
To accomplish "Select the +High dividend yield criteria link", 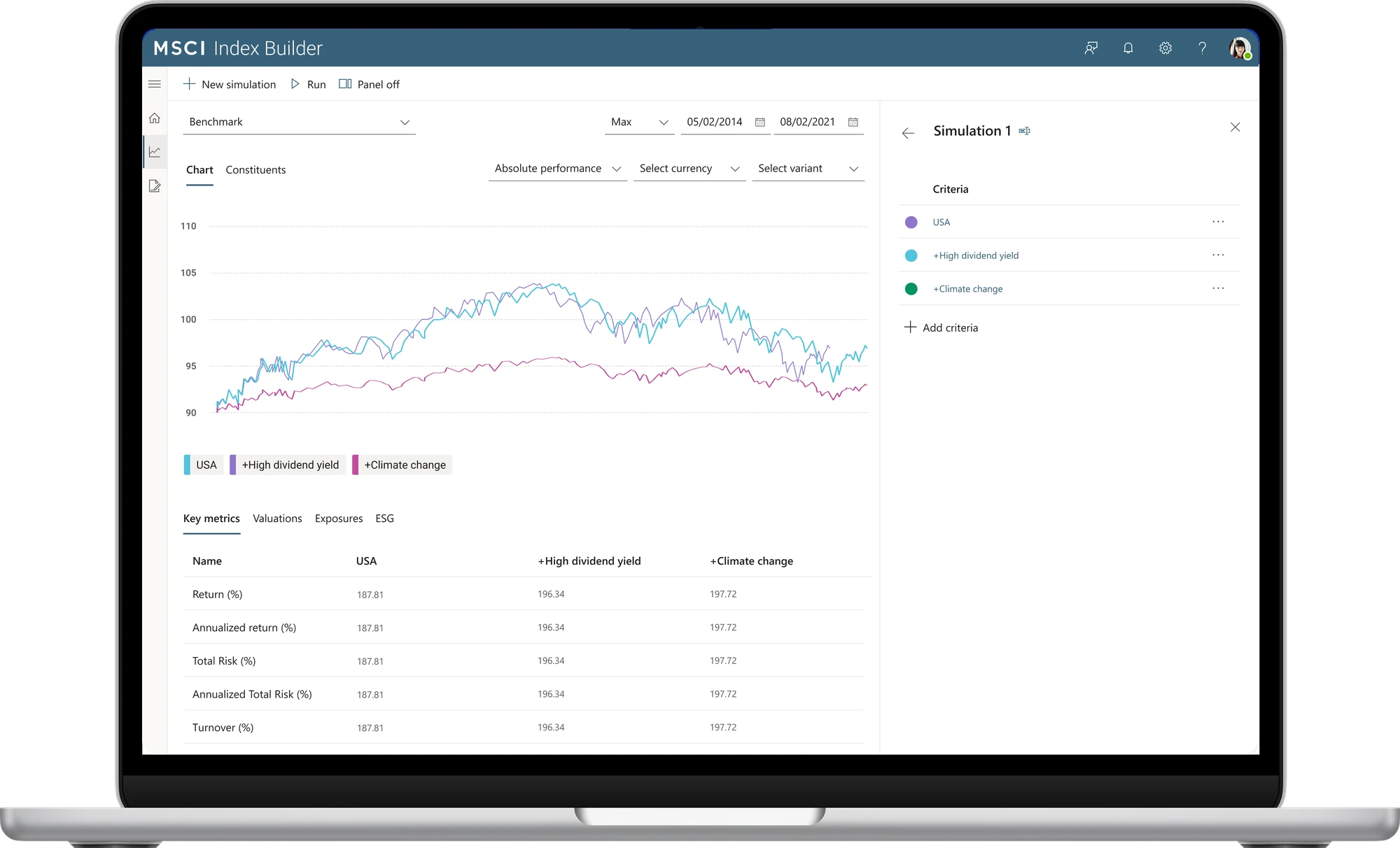I will coord(976,255).
